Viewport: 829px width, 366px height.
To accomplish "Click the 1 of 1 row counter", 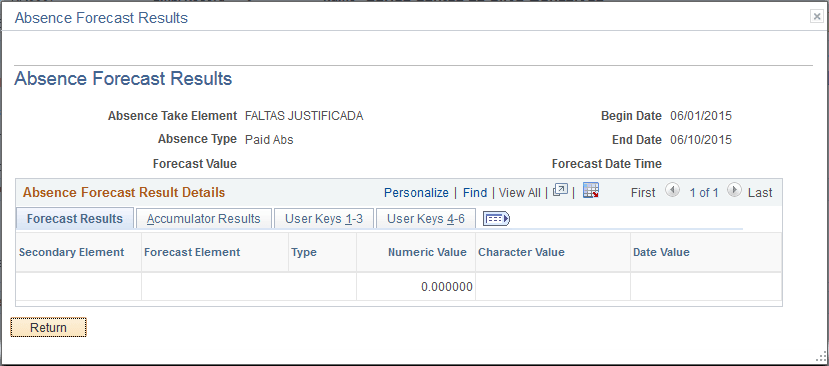I will coord(704,193).
